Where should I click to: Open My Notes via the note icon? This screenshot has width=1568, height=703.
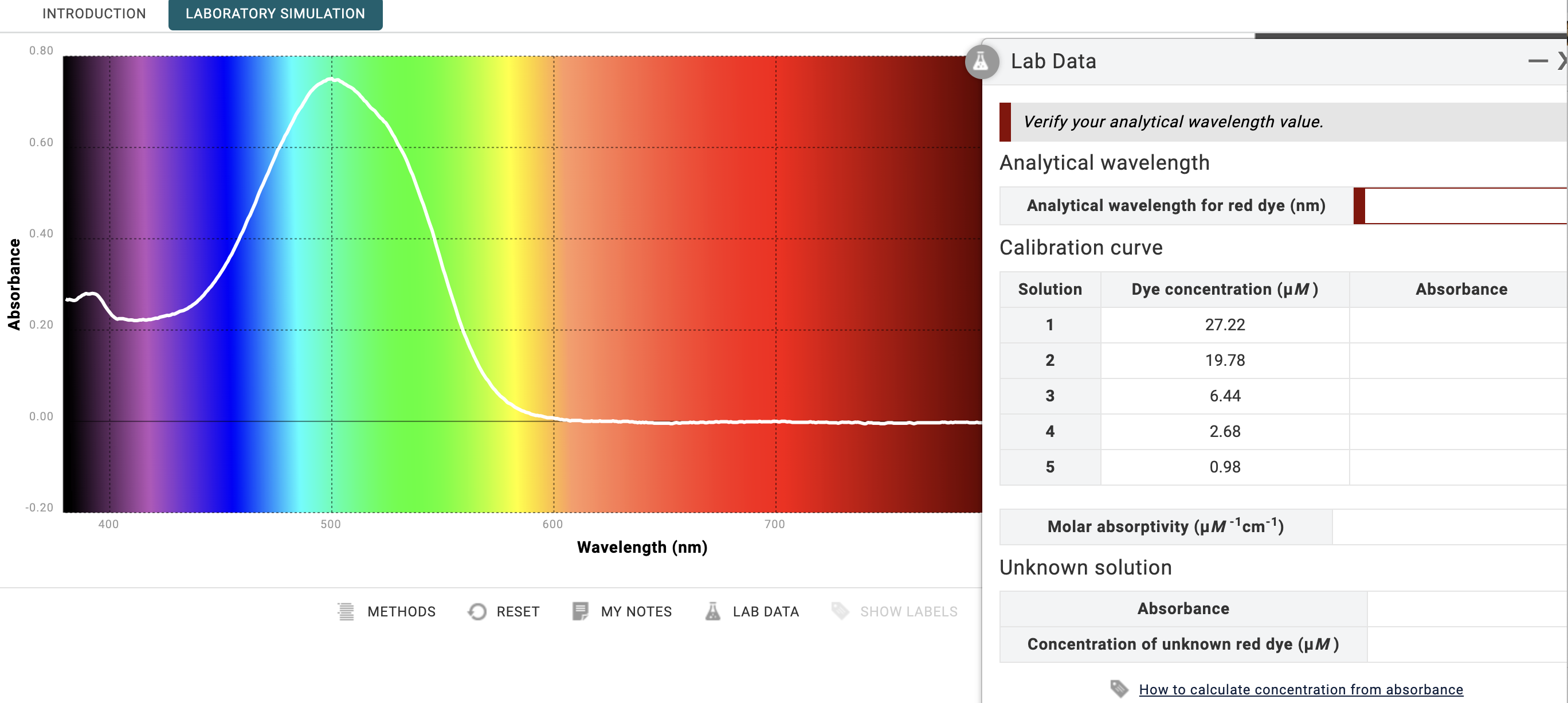coord(580,612)
